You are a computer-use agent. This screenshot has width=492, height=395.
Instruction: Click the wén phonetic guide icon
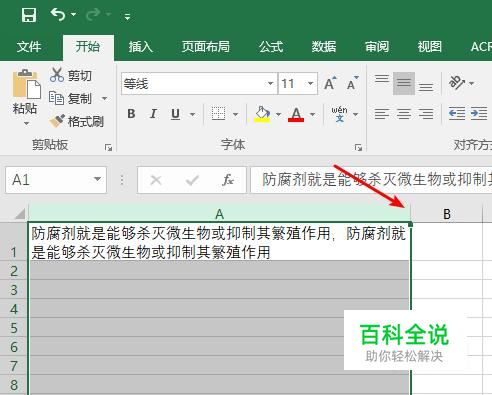click(339, 114)
